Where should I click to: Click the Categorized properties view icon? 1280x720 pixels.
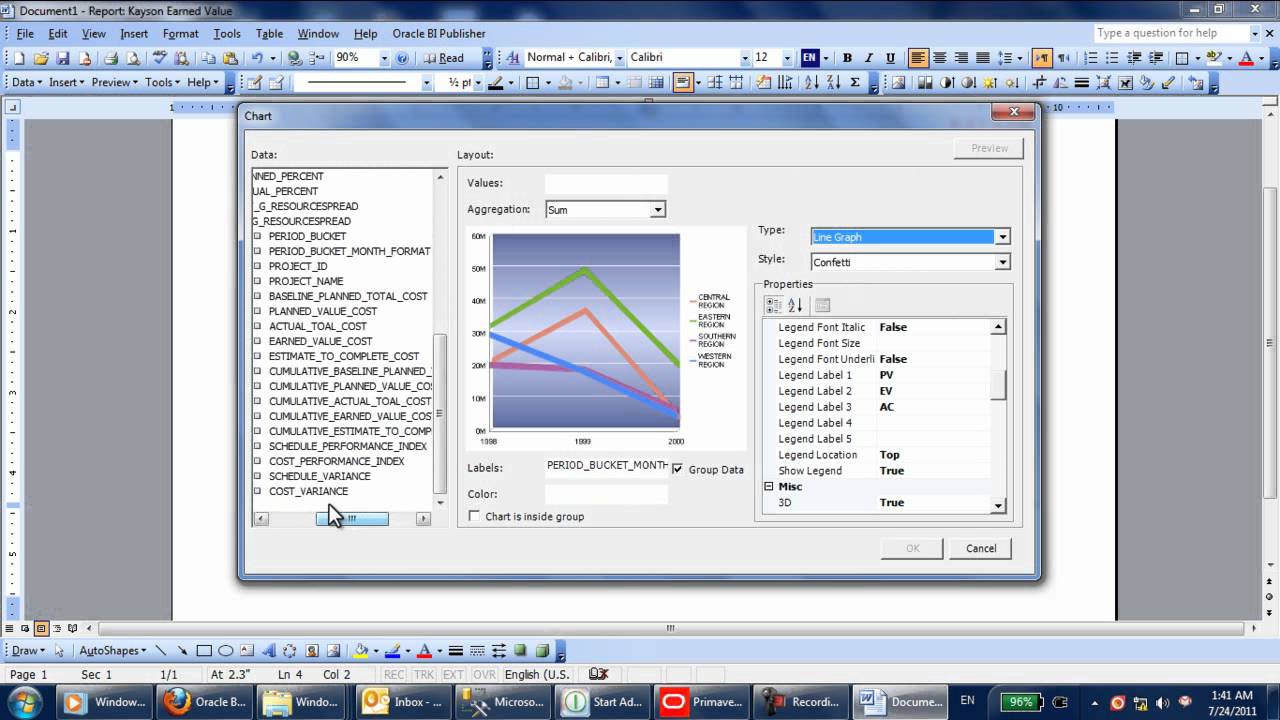click(773, 305)
